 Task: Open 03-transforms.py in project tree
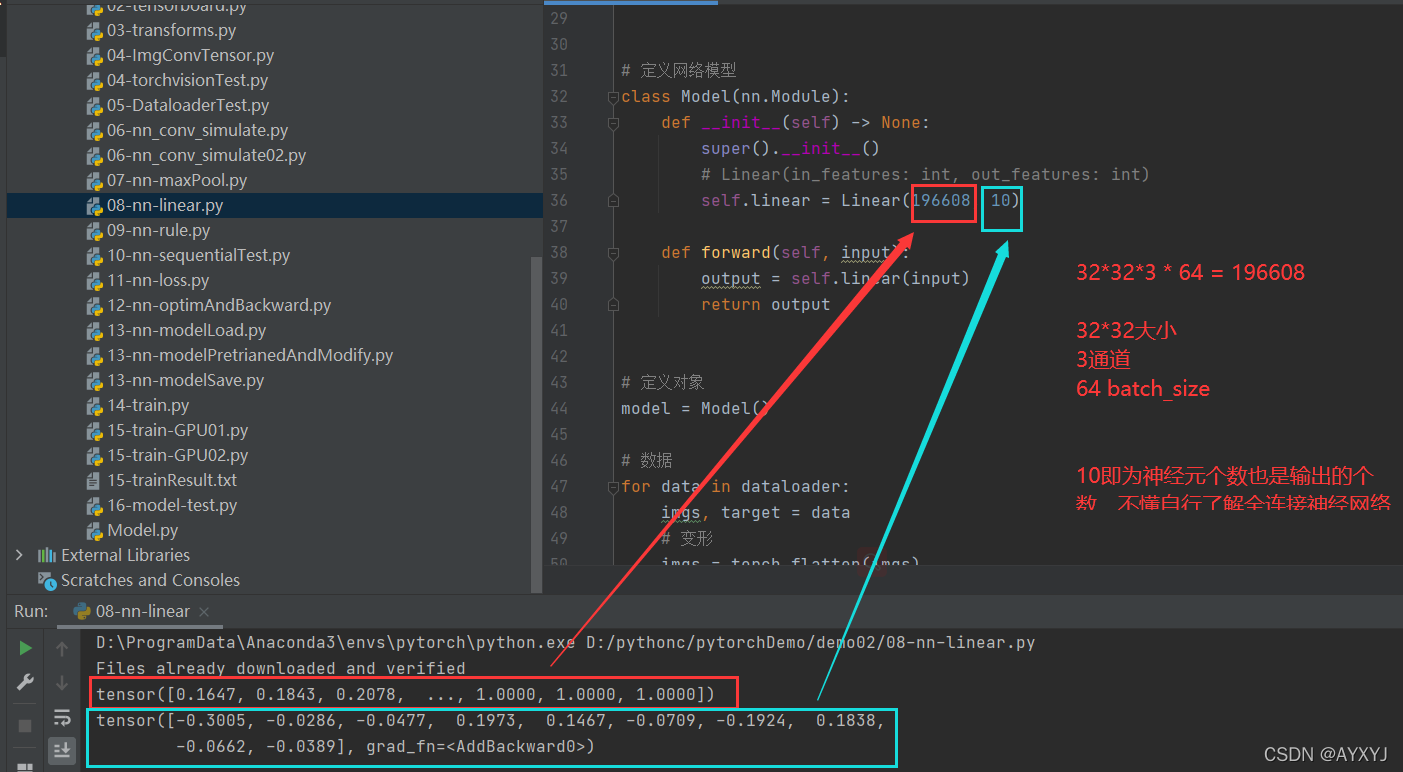click(x=171, y=30)
